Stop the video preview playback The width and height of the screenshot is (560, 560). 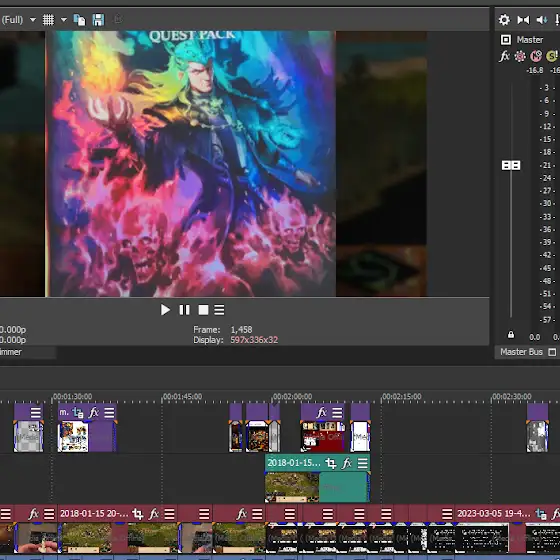pos(203,310)
